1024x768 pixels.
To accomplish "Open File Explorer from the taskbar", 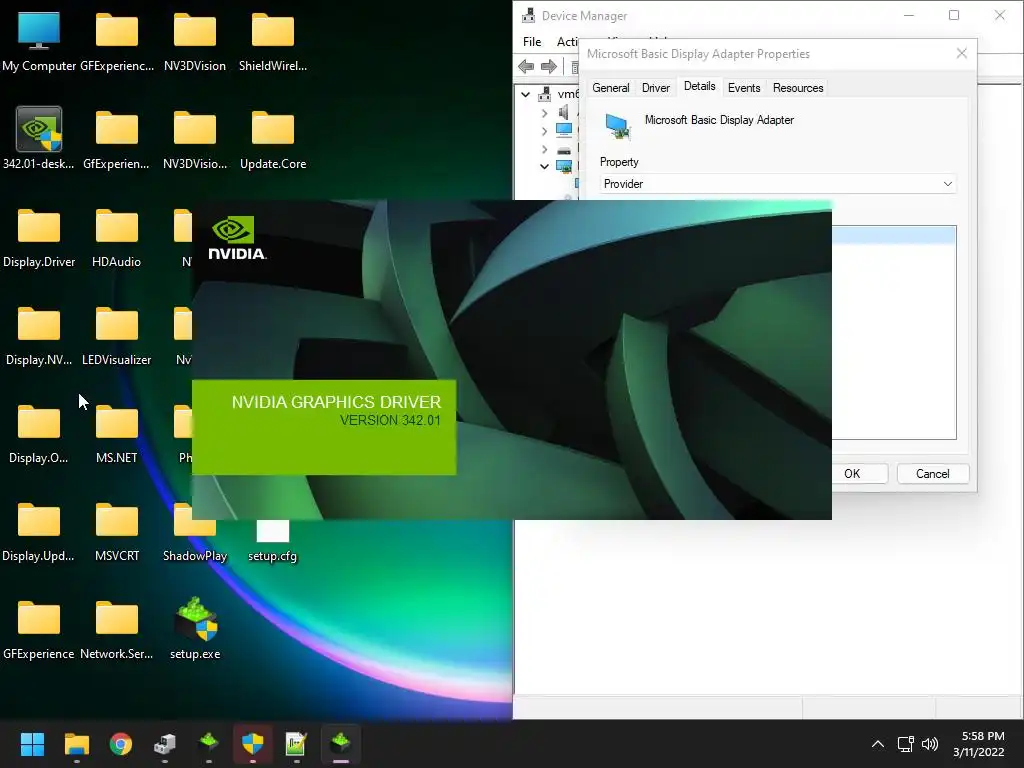I will (76, 744).
